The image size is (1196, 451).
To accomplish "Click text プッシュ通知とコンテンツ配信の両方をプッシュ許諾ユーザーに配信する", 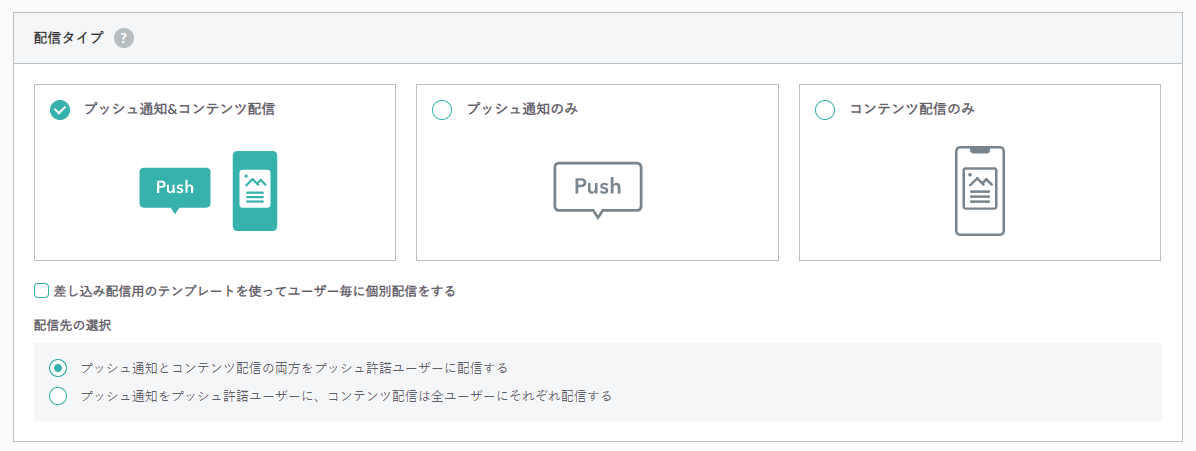I will [x=294, y=368].
